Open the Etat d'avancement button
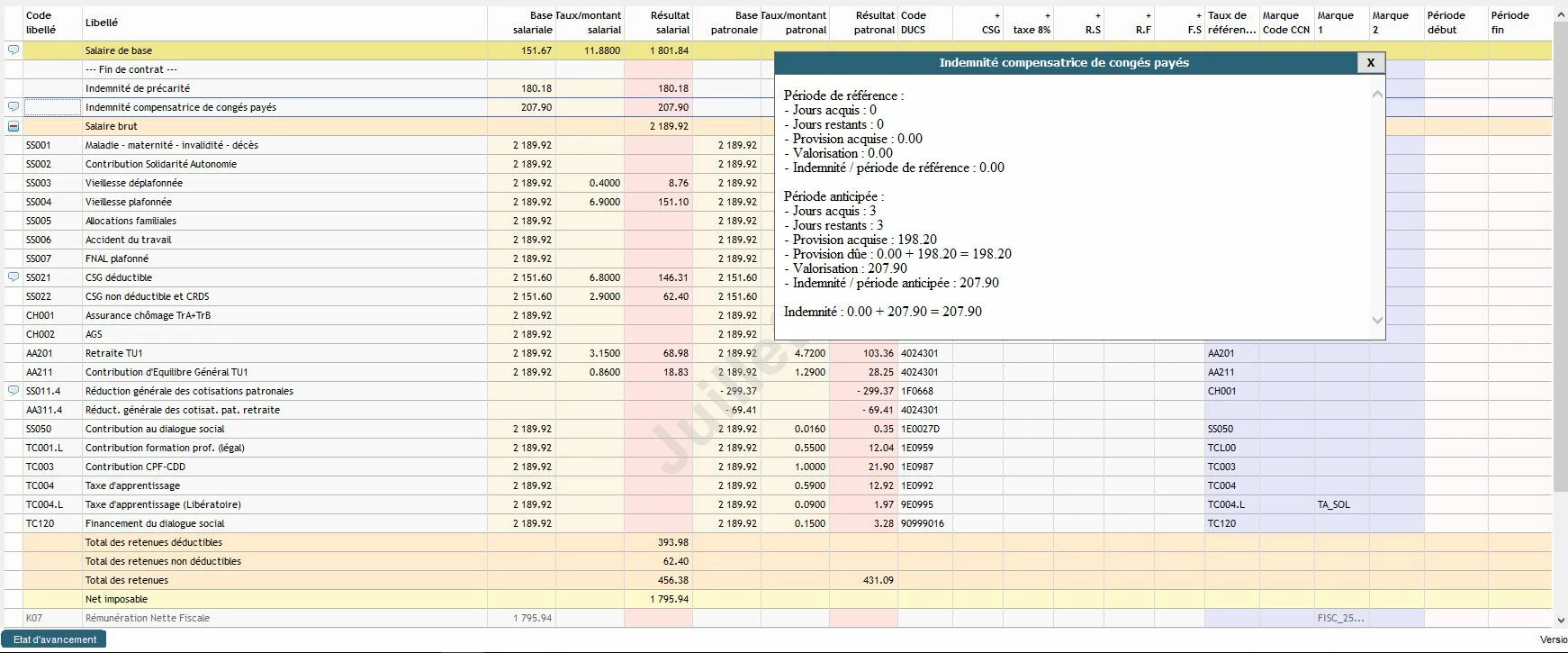The image size is (1568, 653). tap(55, 639)
